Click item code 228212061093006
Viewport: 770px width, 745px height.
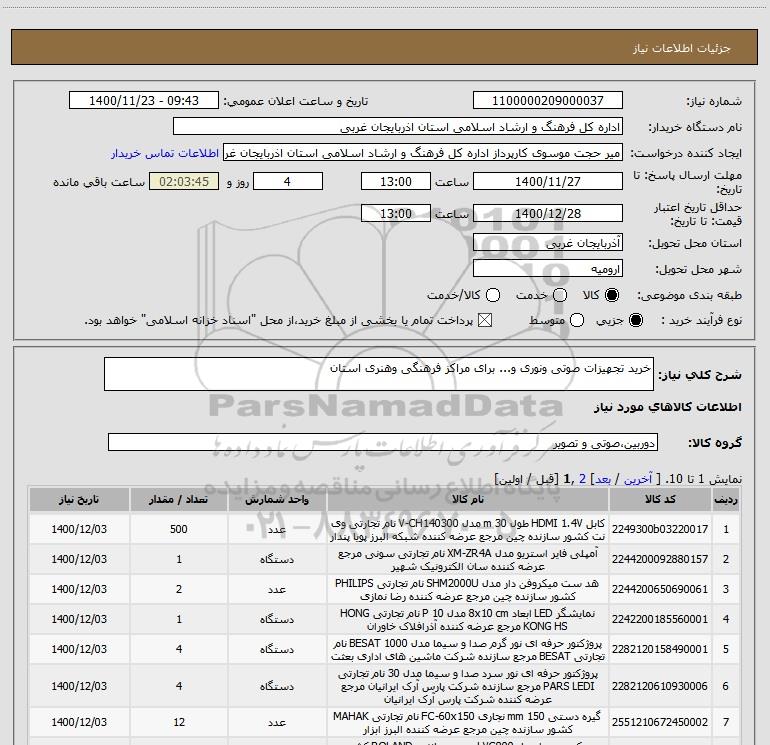pos(660,686)
